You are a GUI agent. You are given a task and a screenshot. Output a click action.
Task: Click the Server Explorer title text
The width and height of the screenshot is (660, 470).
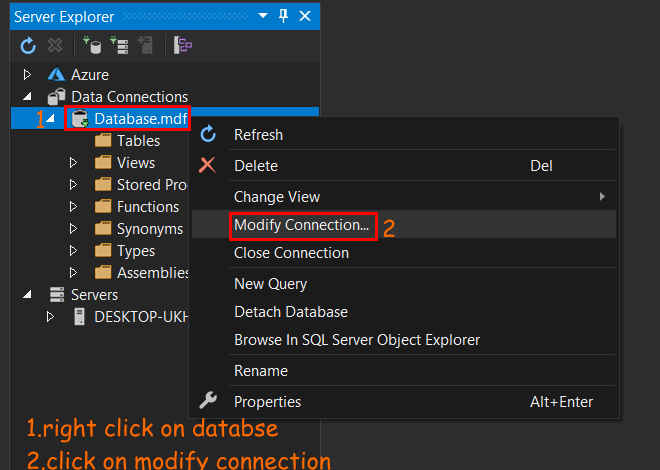coord(64,17)
